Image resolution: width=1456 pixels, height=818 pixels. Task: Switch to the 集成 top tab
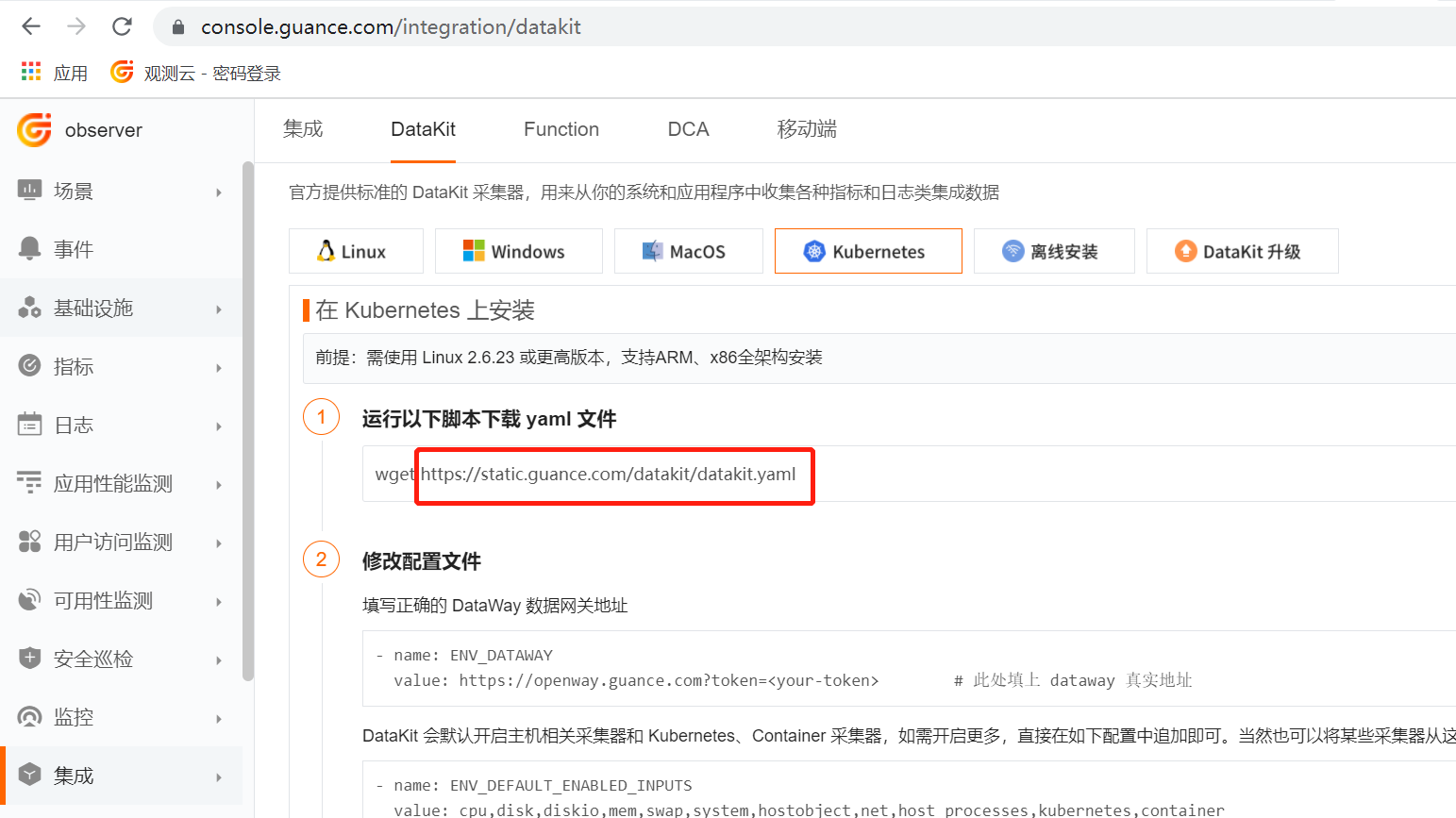[x=303, y=129]
